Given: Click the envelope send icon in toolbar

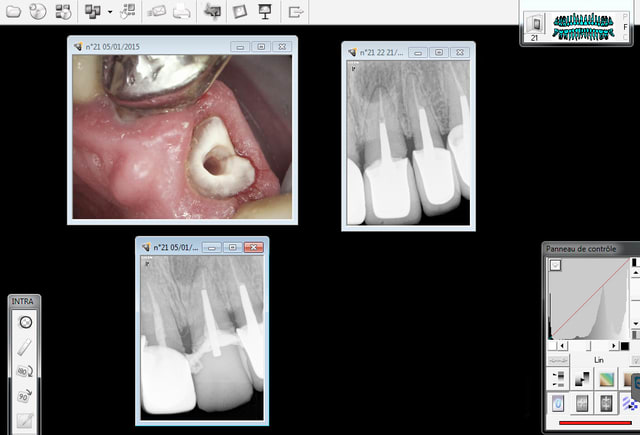Looking at the screenshot, I should (155, 12).
